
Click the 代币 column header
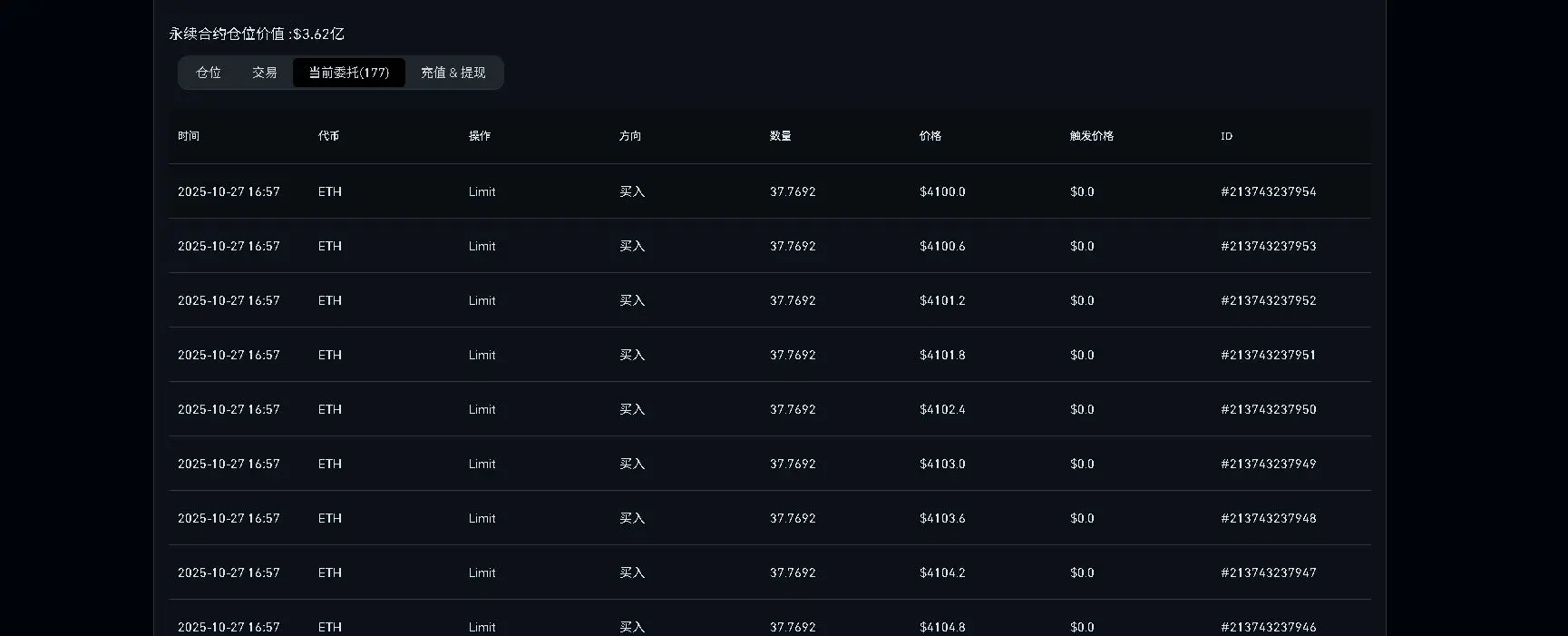click(x=329, y=136)
